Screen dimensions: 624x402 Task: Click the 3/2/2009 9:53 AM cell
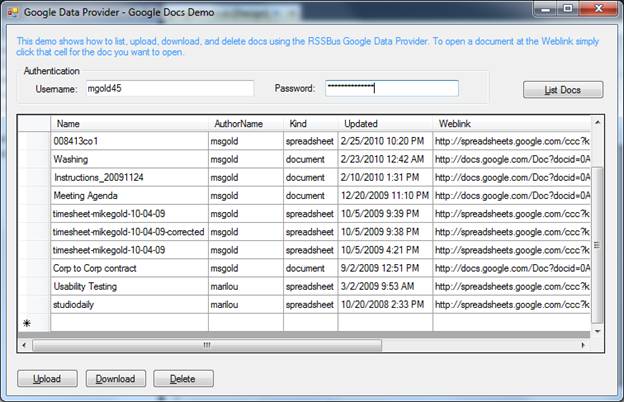point(385,286)
